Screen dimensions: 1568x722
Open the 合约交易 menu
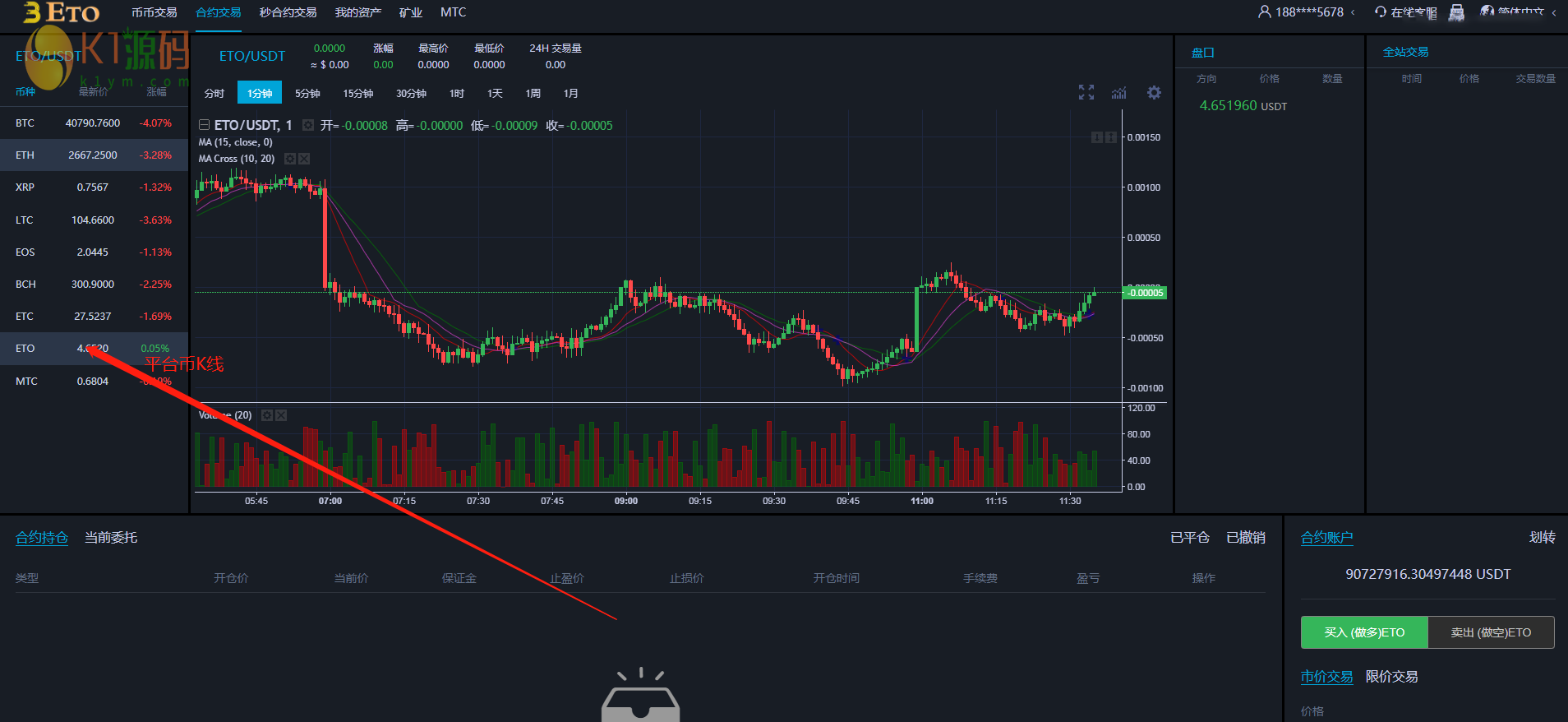click(x=219, y=12)
